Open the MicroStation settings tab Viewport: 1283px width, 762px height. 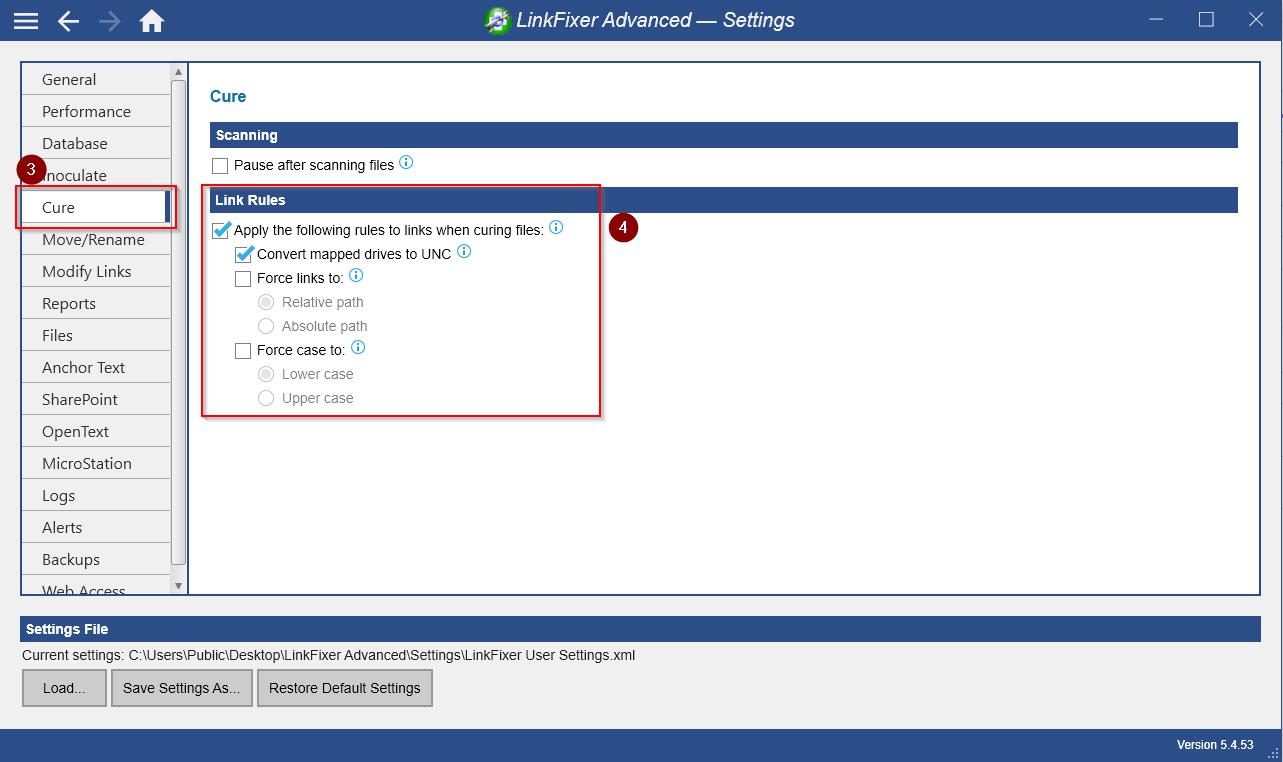pyautogui.click(x=96, y=463)
